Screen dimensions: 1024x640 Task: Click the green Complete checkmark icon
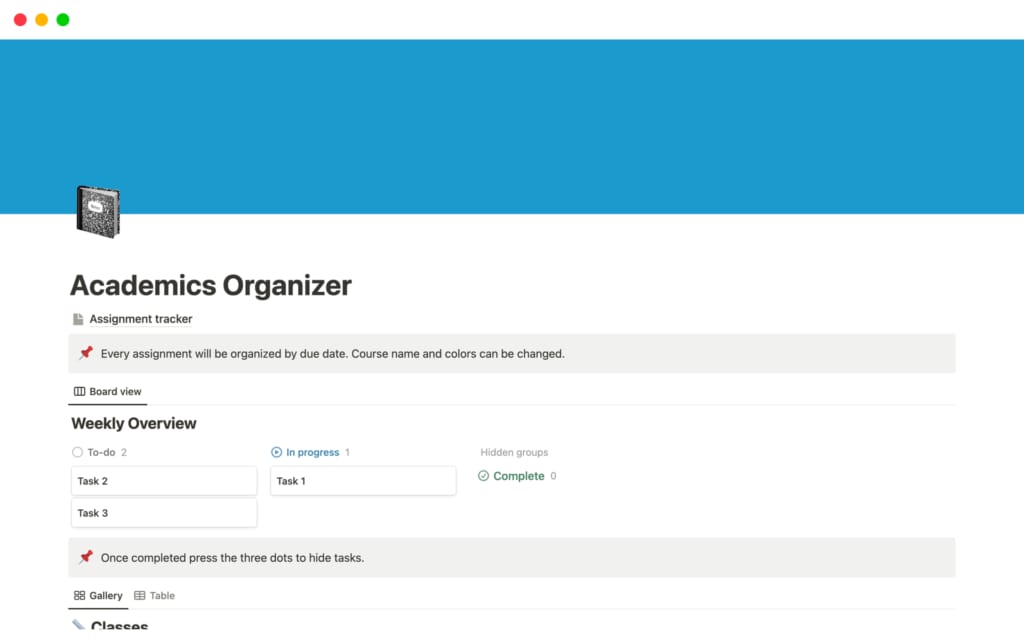click(484, 476)
